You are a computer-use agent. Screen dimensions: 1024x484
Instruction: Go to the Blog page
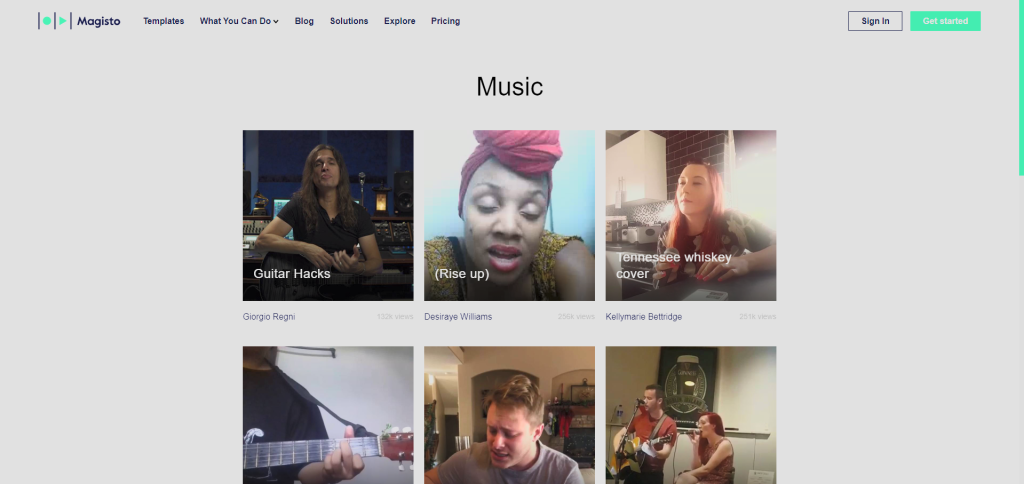tap(304, 21)
